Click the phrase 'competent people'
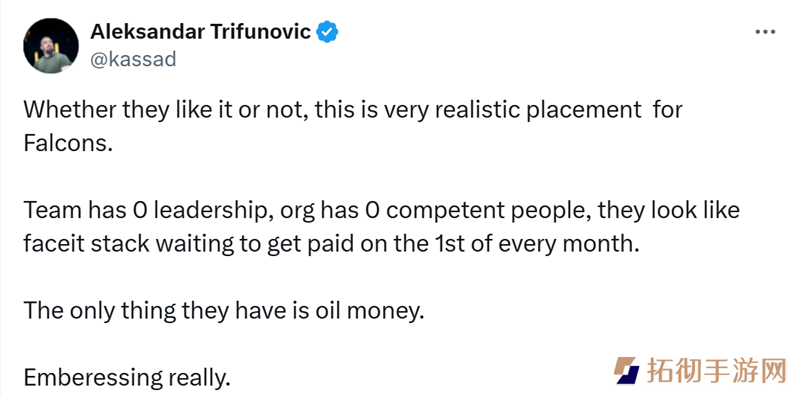This screenshot has height=396, width=800. pyautogui.click(x=485, y=210)
